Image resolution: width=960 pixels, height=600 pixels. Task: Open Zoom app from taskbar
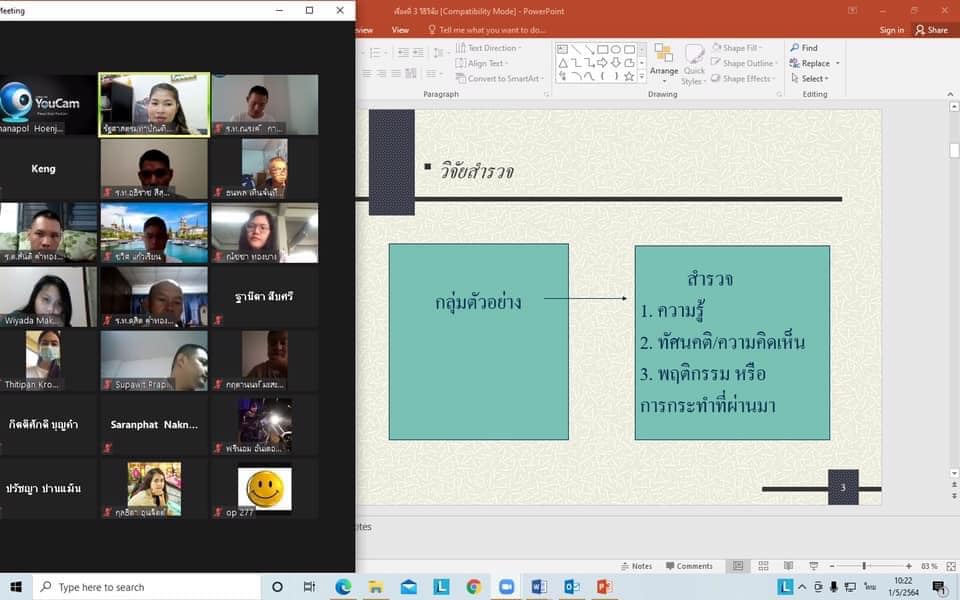pyautogui.click(x=506, y=587)
